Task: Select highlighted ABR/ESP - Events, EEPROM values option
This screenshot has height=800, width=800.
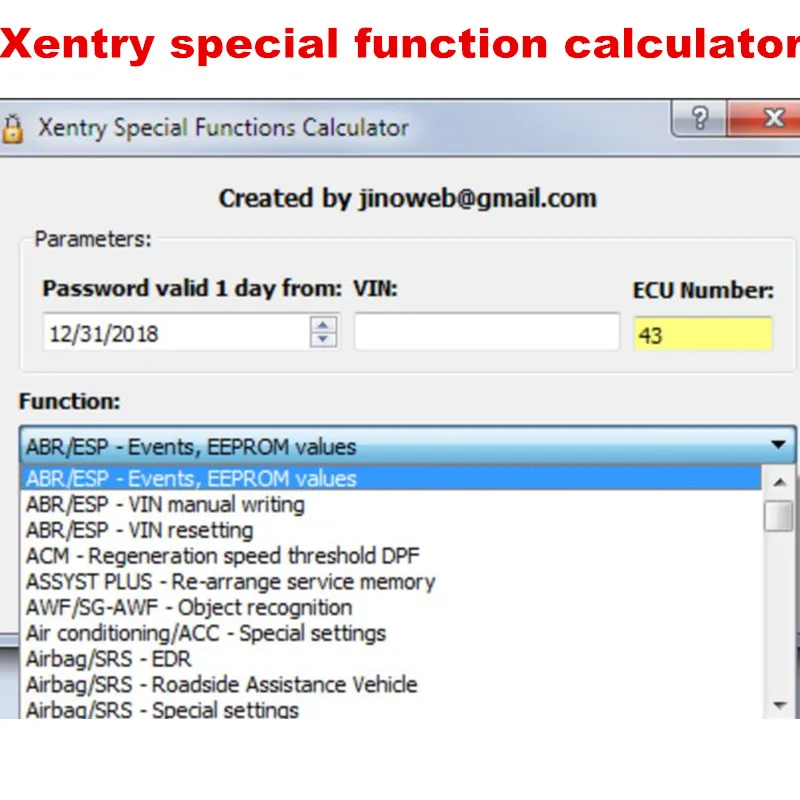Action: tap(391, 479)
